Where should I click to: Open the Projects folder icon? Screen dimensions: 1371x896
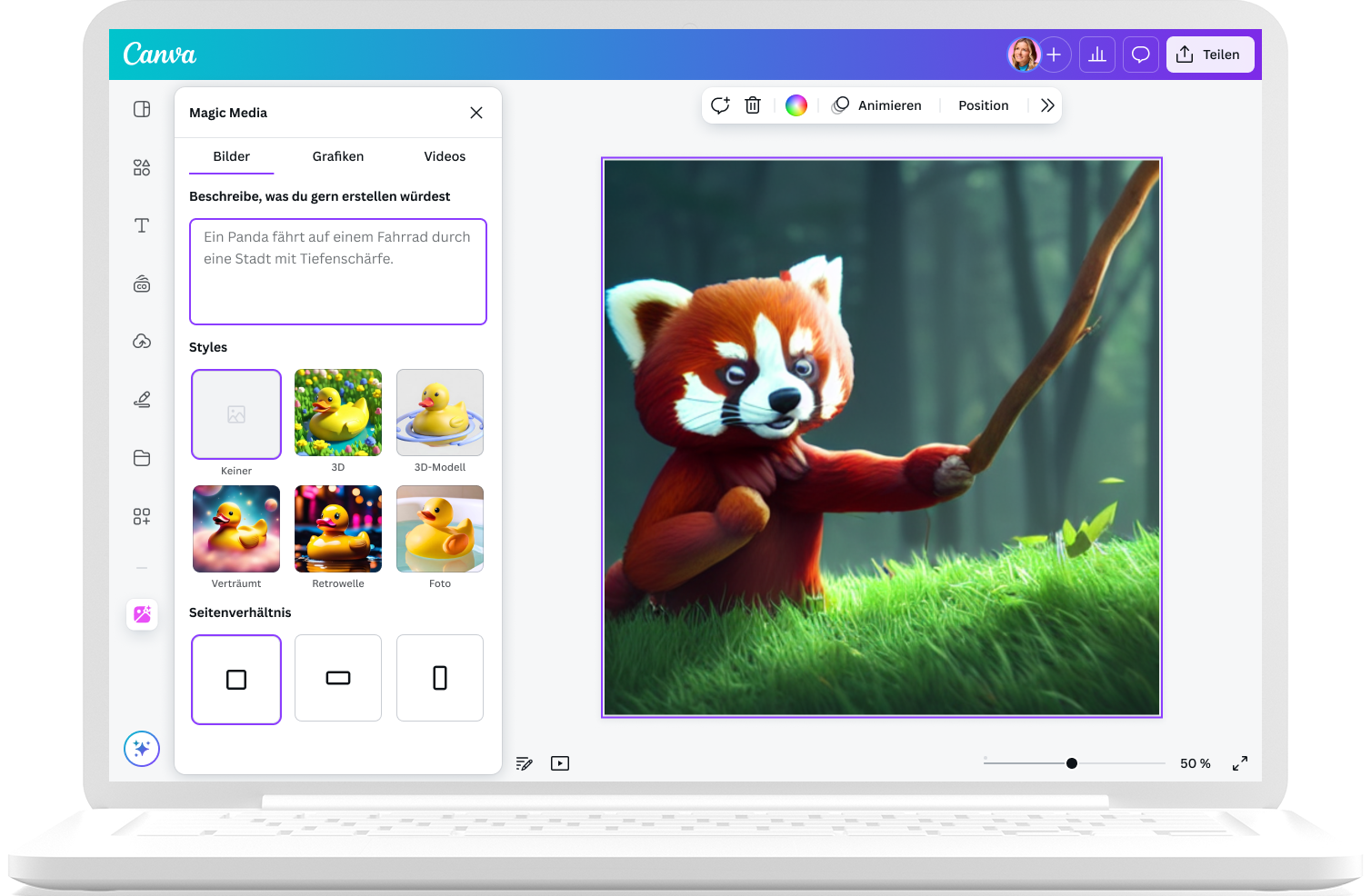pos(142,458)
